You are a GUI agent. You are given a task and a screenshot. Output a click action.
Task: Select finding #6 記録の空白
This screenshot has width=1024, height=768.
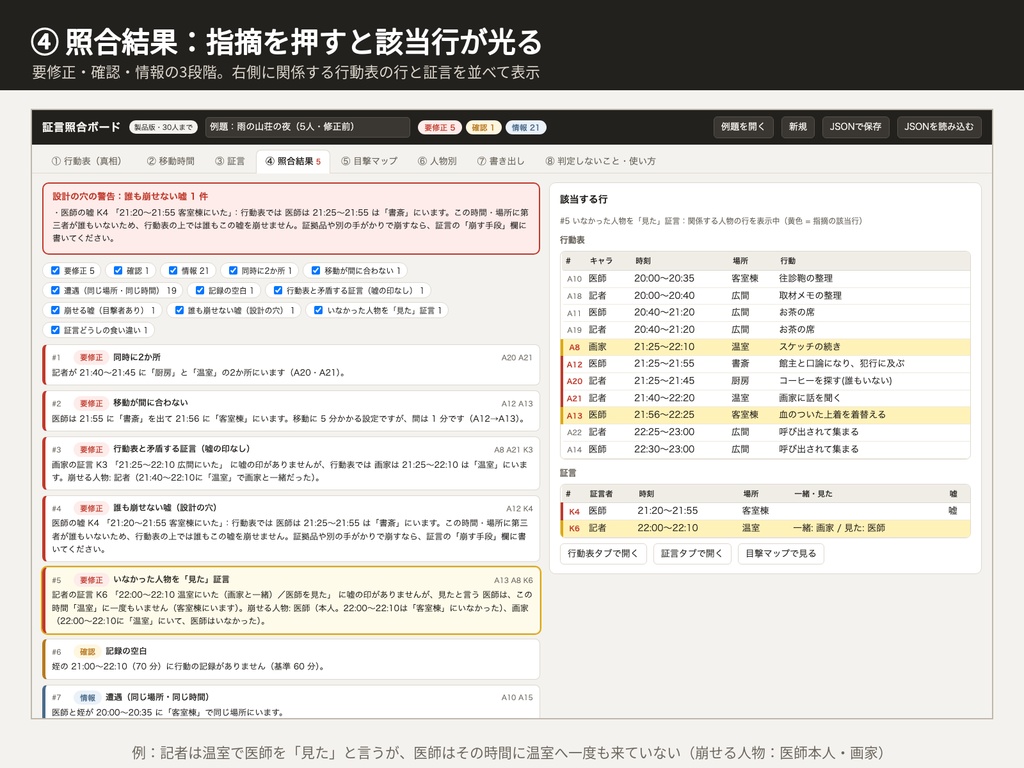tap(291, 659)
